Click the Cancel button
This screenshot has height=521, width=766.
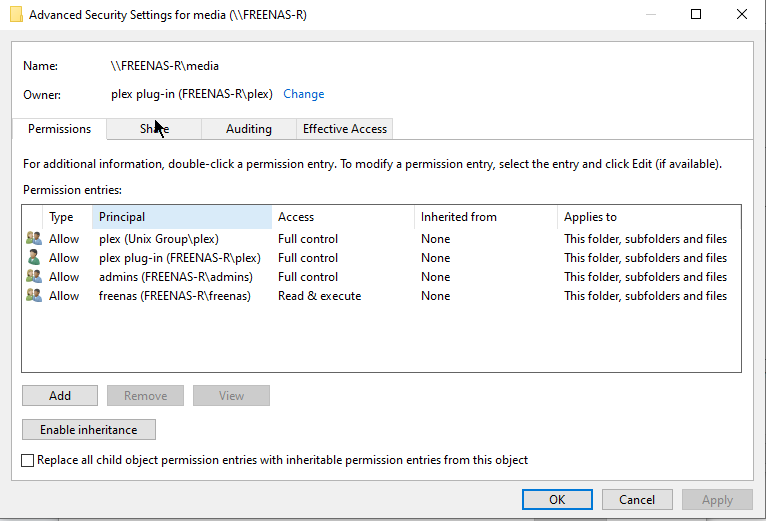(x=636, y=500)
